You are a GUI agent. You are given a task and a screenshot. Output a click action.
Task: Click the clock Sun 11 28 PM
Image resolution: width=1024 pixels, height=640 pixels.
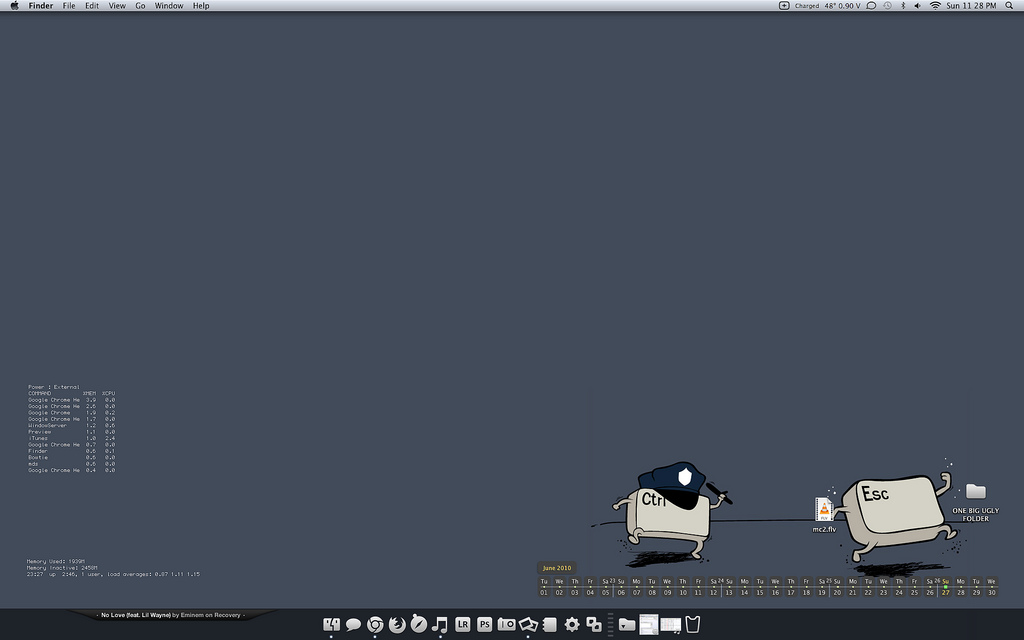[971, 6]
